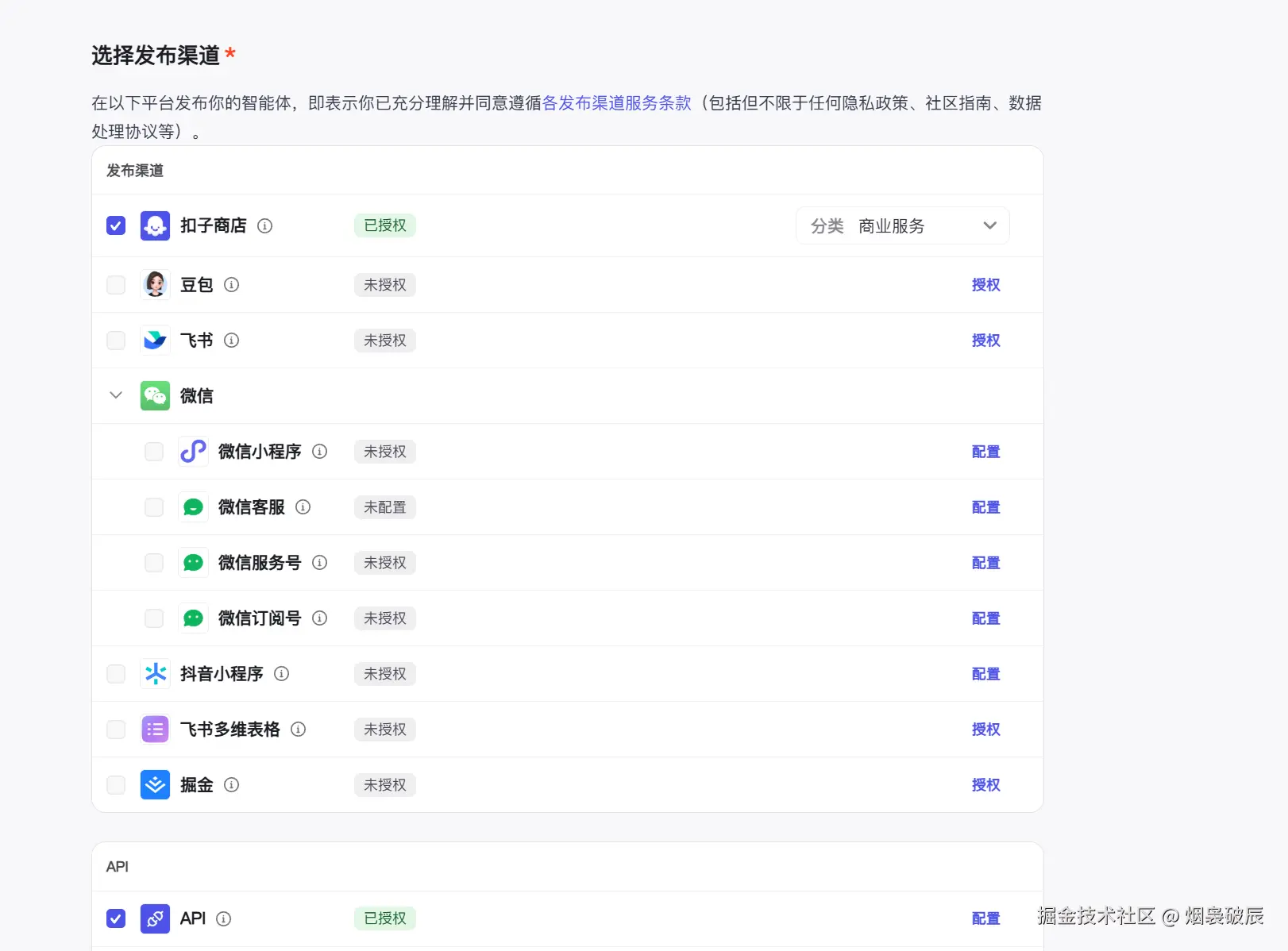Click 配置 for 微信小程序
1288x951 pixels.
tap(986, 451)
